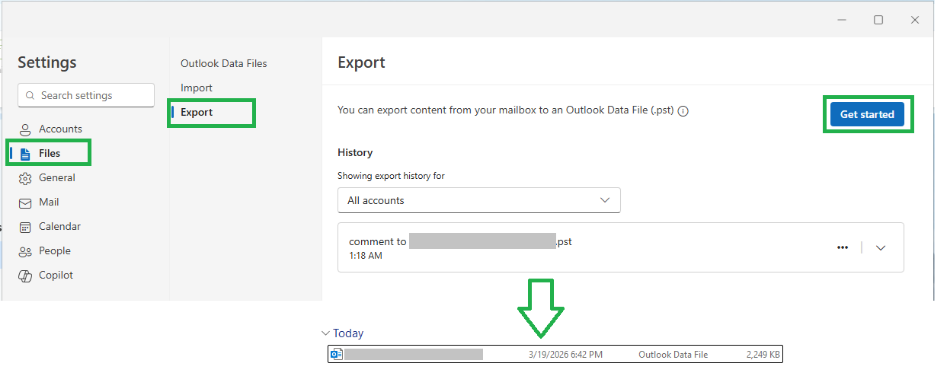
Task: Click the People contacts icon
Action: pos(25,252)
